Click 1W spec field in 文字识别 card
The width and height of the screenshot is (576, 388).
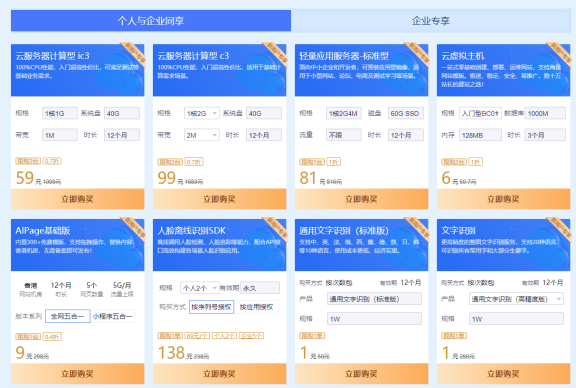pos(516,319)
